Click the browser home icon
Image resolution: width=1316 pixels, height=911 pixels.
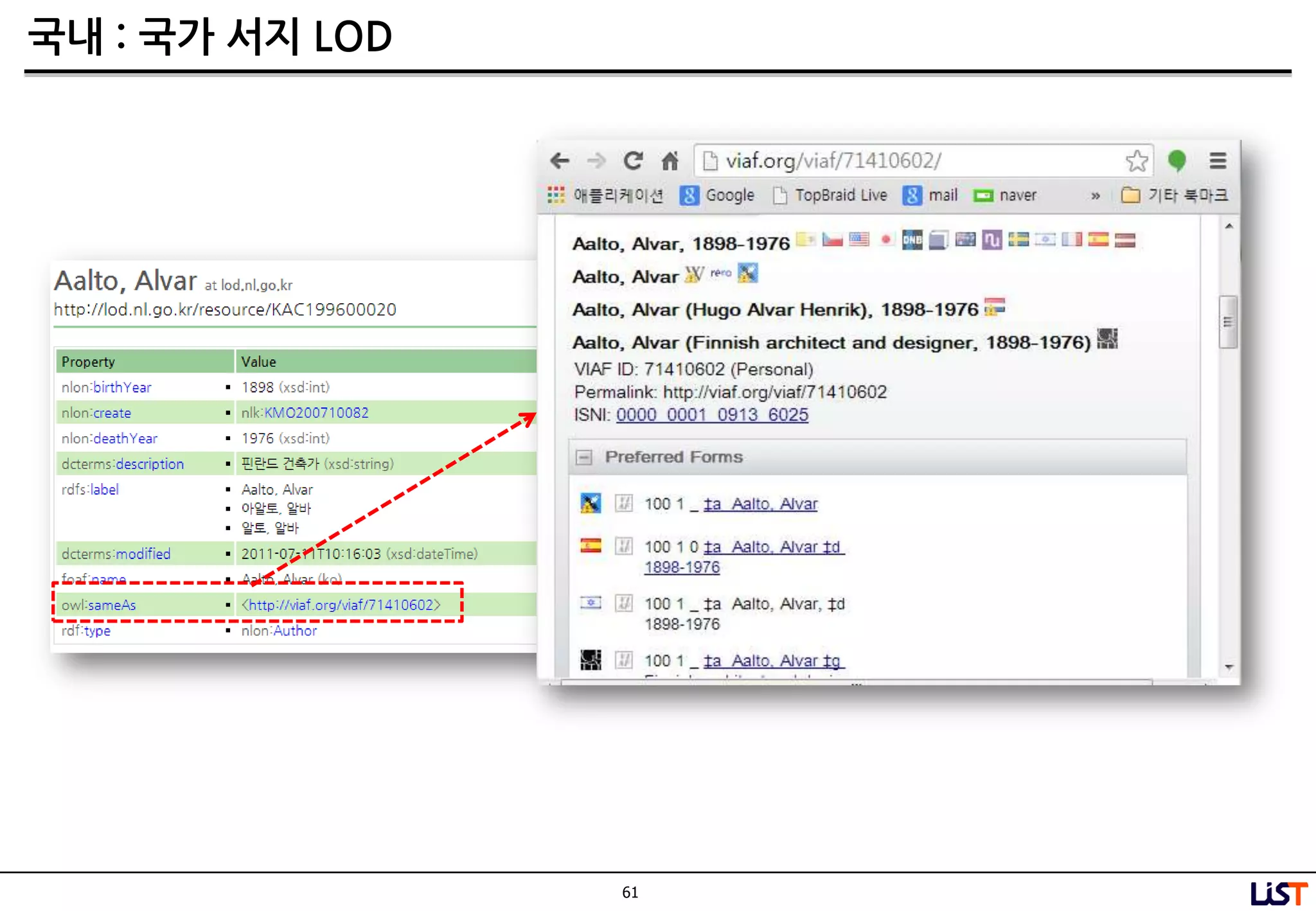pyautogui.click(x=670, y=161)
